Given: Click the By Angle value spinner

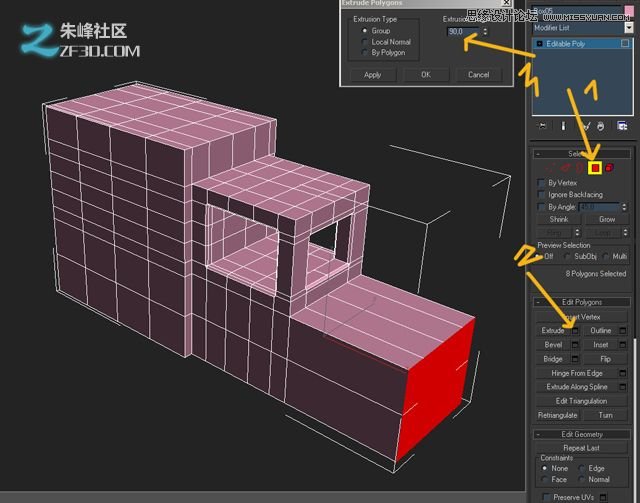Looking at the screenshot, I should click(x=624, y=207).
